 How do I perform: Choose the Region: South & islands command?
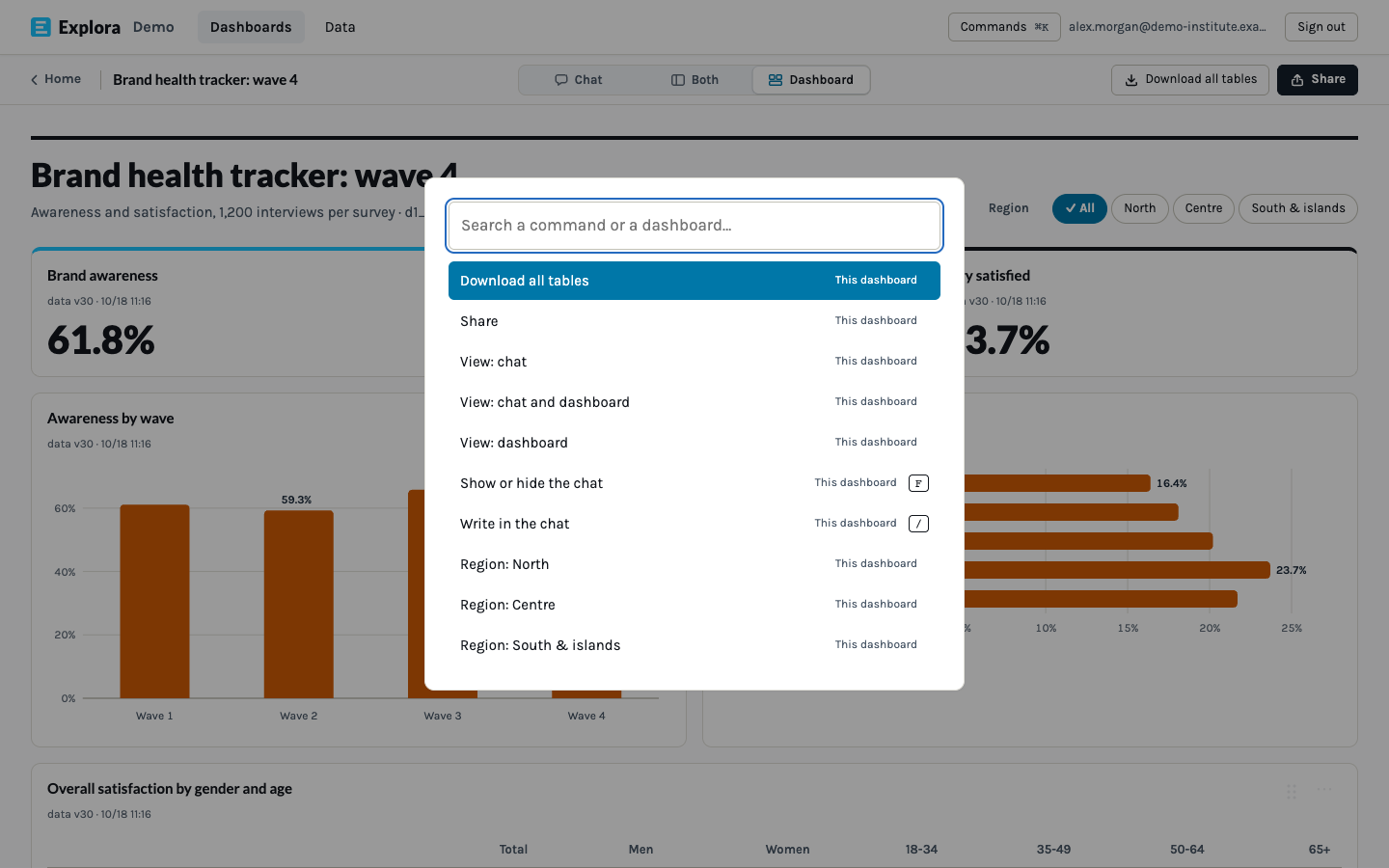(694, 645)
